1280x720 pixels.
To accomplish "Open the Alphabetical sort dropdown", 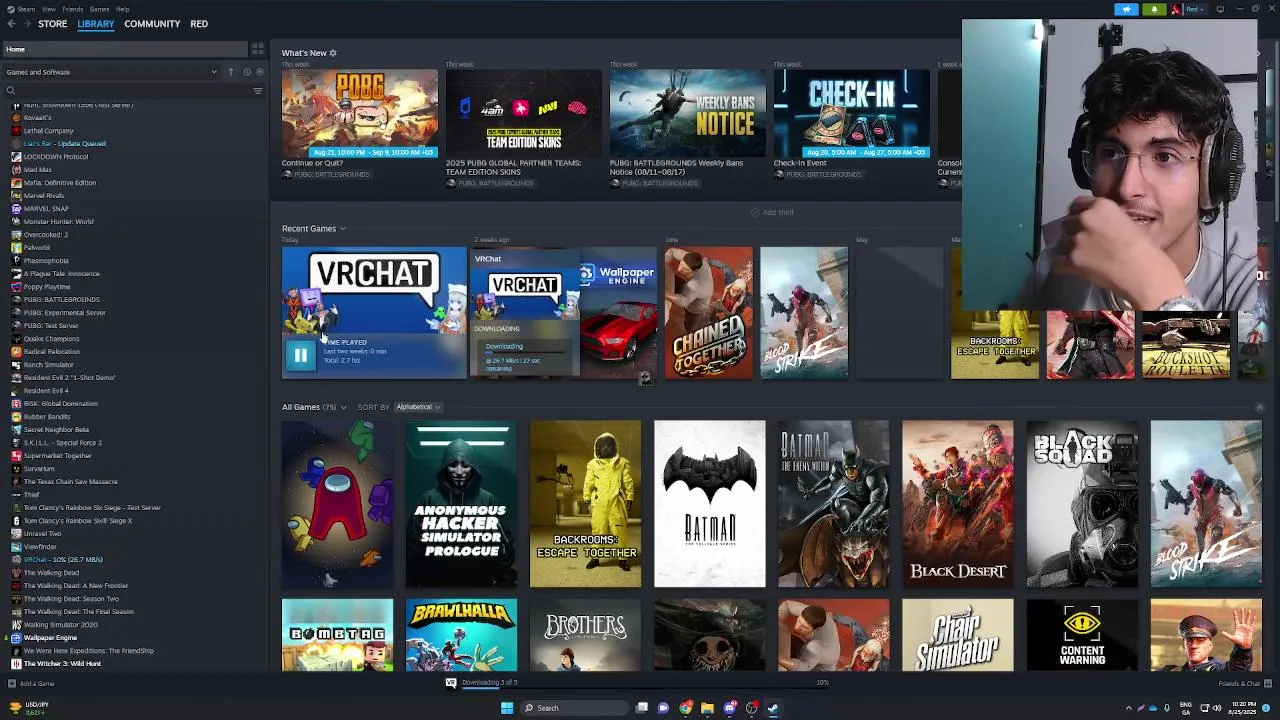I will click(x=418, y=407).
